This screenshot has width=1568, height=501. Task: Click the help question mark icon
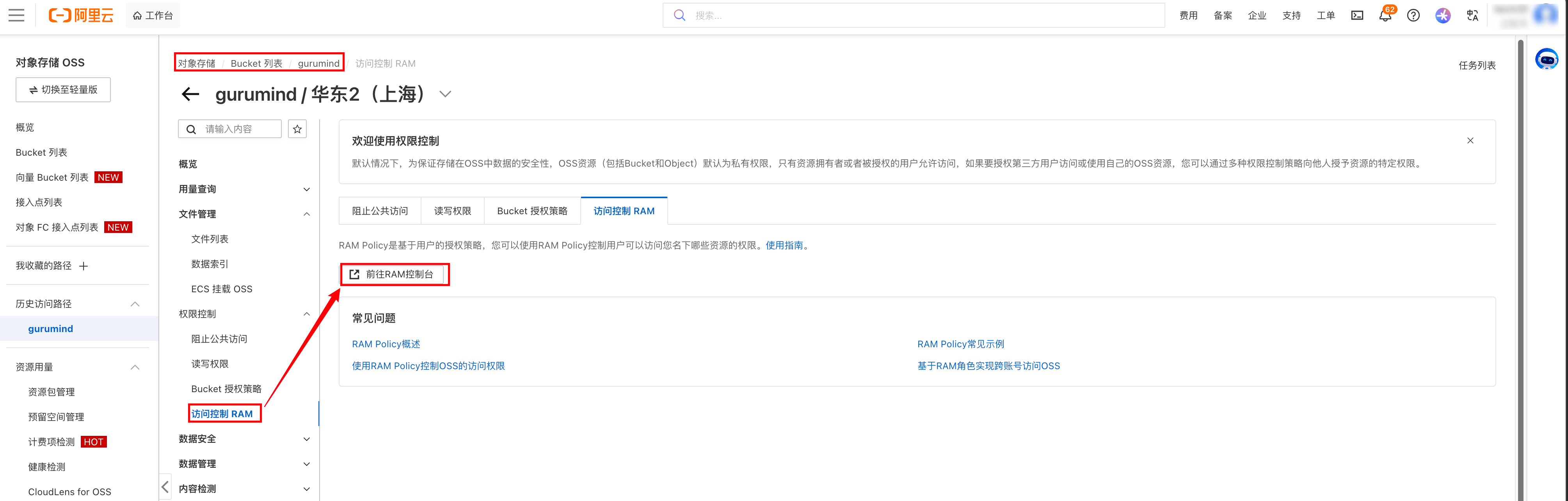pyautogui.click(x=1413, y=16)
